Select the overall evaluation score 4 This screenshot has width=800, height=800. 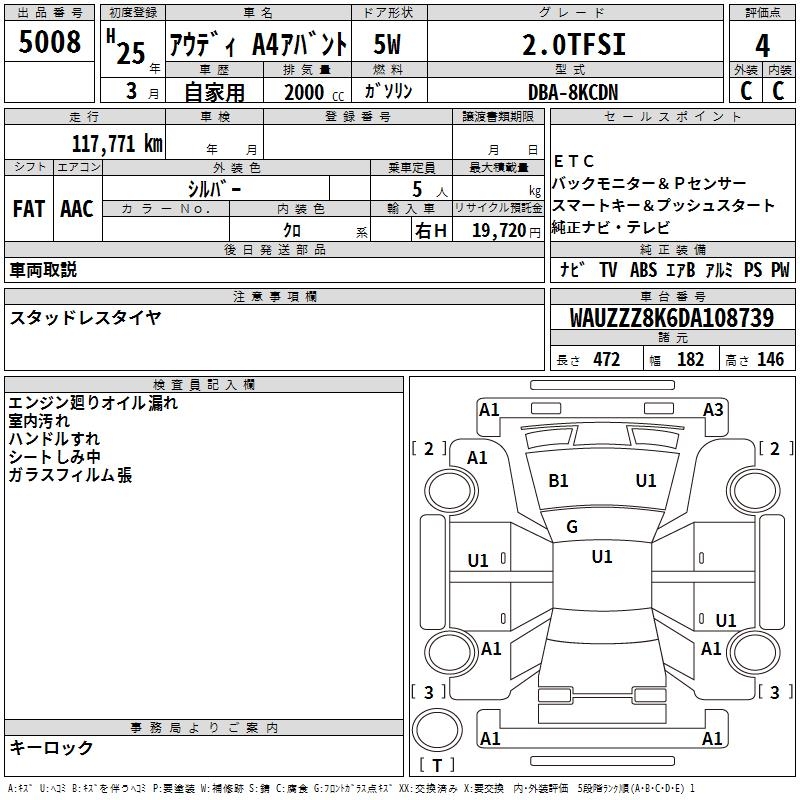(x=762, y=45)
